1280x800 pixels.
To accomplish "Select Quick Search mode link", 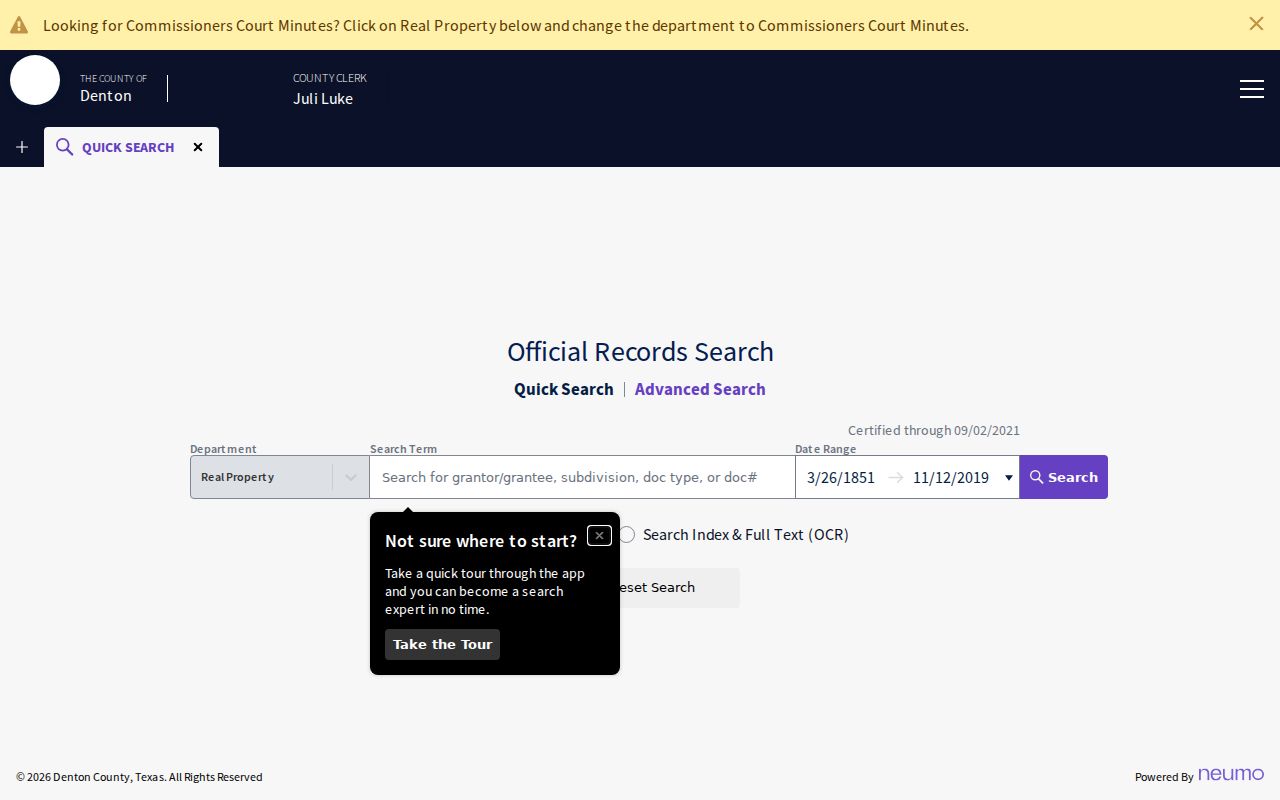I will click(x=564, y=389).
